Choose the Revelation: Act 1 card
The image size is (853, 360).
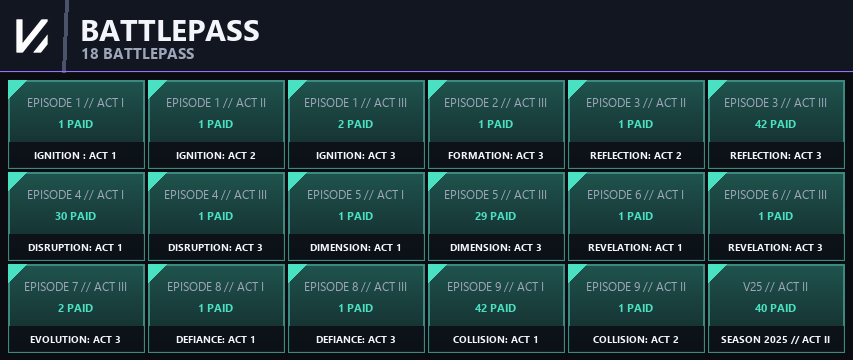click(x=636, y=216)
